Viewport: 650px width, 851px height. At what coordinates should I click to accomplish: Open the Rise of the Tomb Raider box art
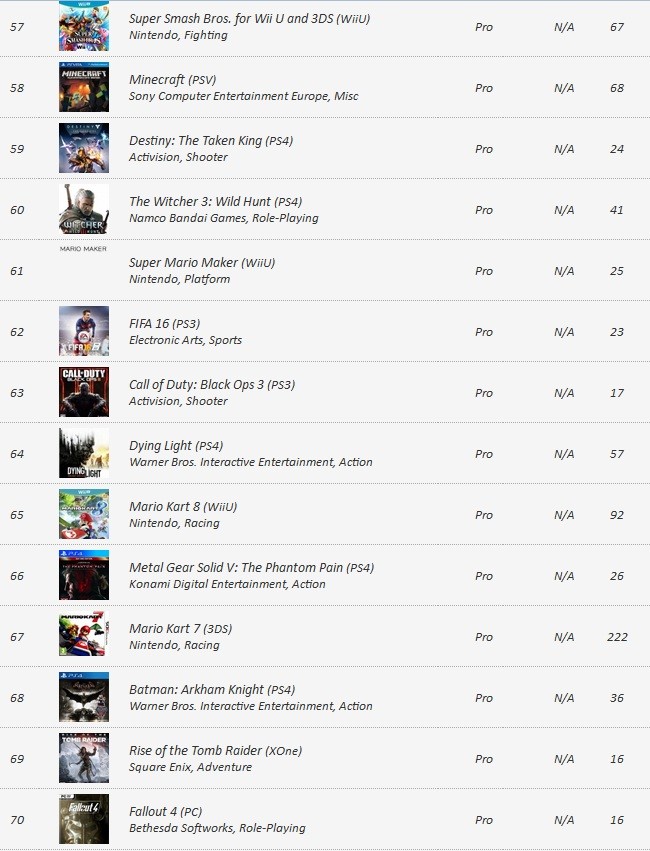click(x=84, y=758)
